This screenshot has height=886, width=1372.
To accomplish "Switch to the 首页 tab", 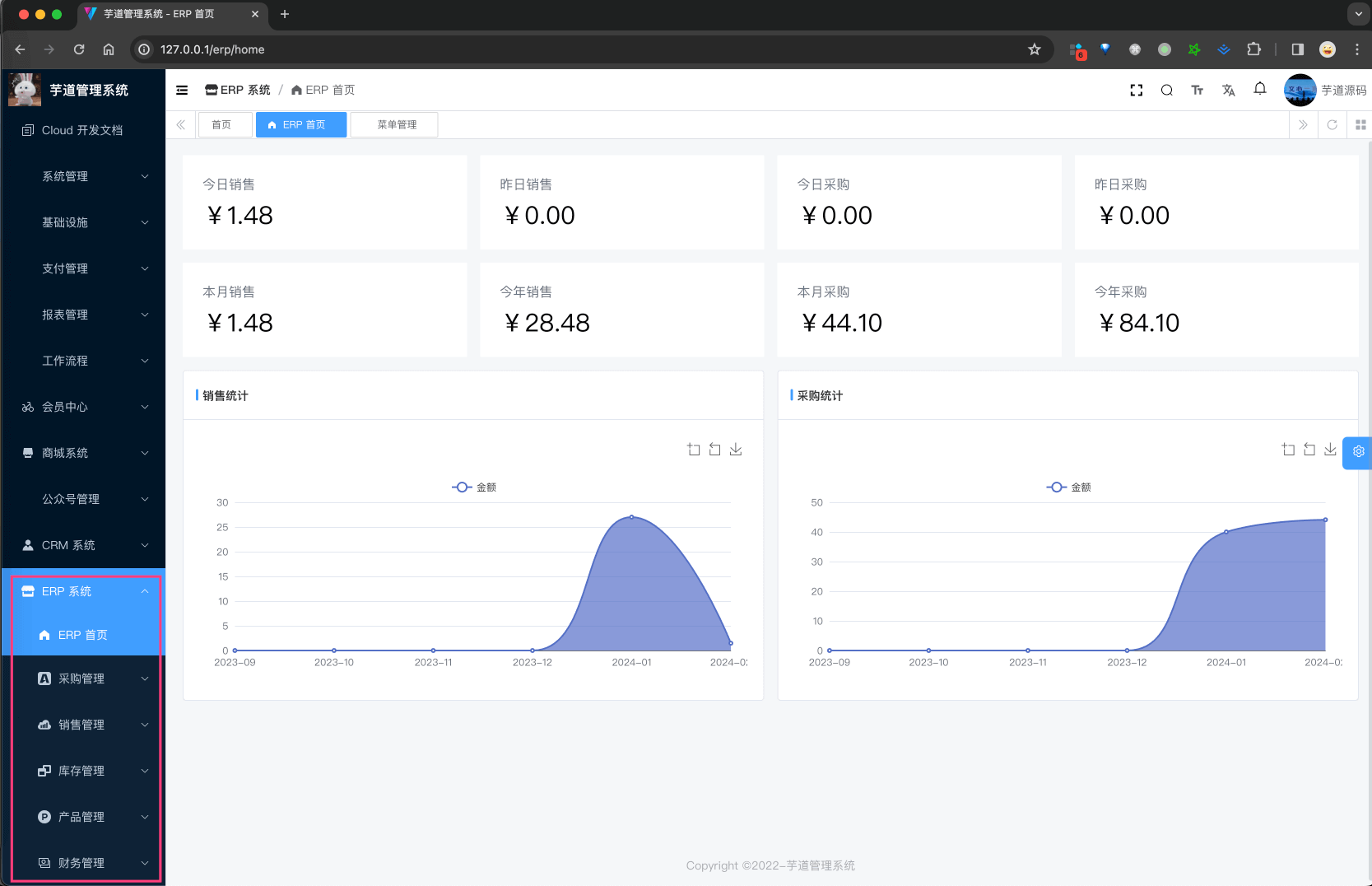I will (x=221, y=125).
